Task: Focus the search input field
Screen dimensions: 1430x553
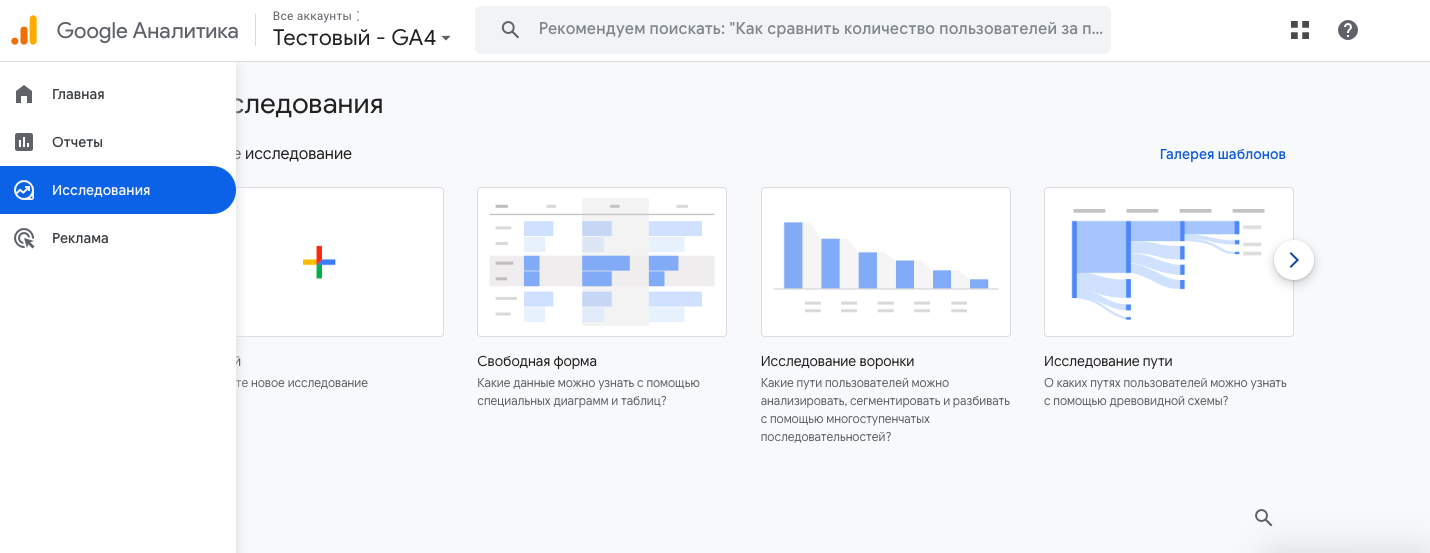Action: pos(793,30)
